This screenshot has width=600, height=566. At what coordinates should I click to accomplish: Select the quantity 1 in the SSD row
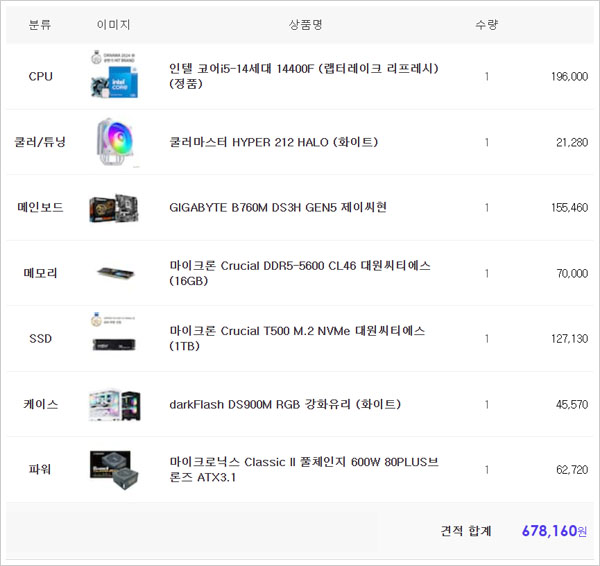[487, 339]
